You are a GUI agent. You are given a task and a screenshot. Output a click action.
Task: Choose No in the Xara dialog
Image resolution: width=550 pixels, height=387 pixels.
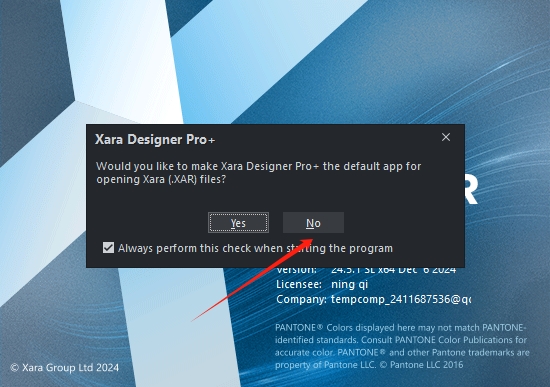pos(313,222)
